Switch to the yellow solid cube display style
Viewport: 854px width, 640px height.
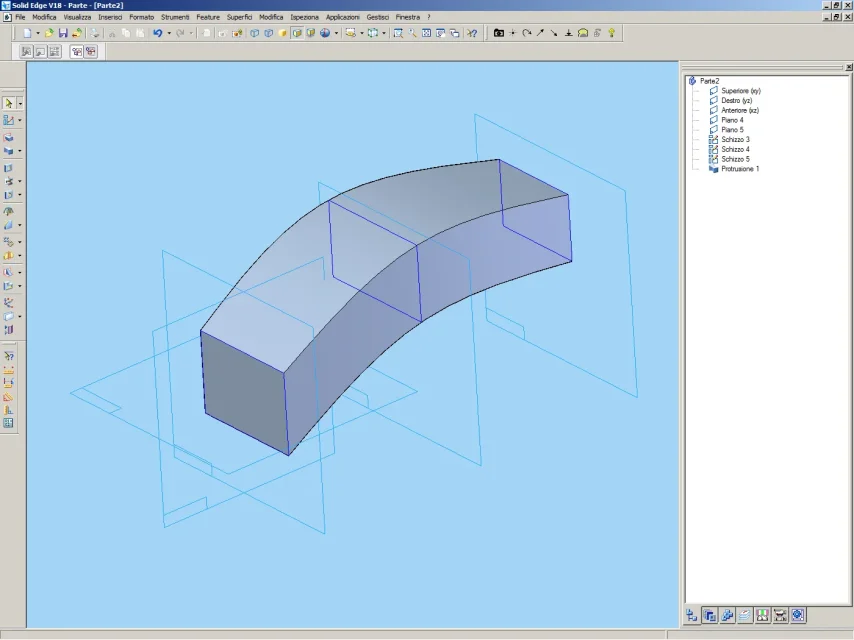[283, 33]
